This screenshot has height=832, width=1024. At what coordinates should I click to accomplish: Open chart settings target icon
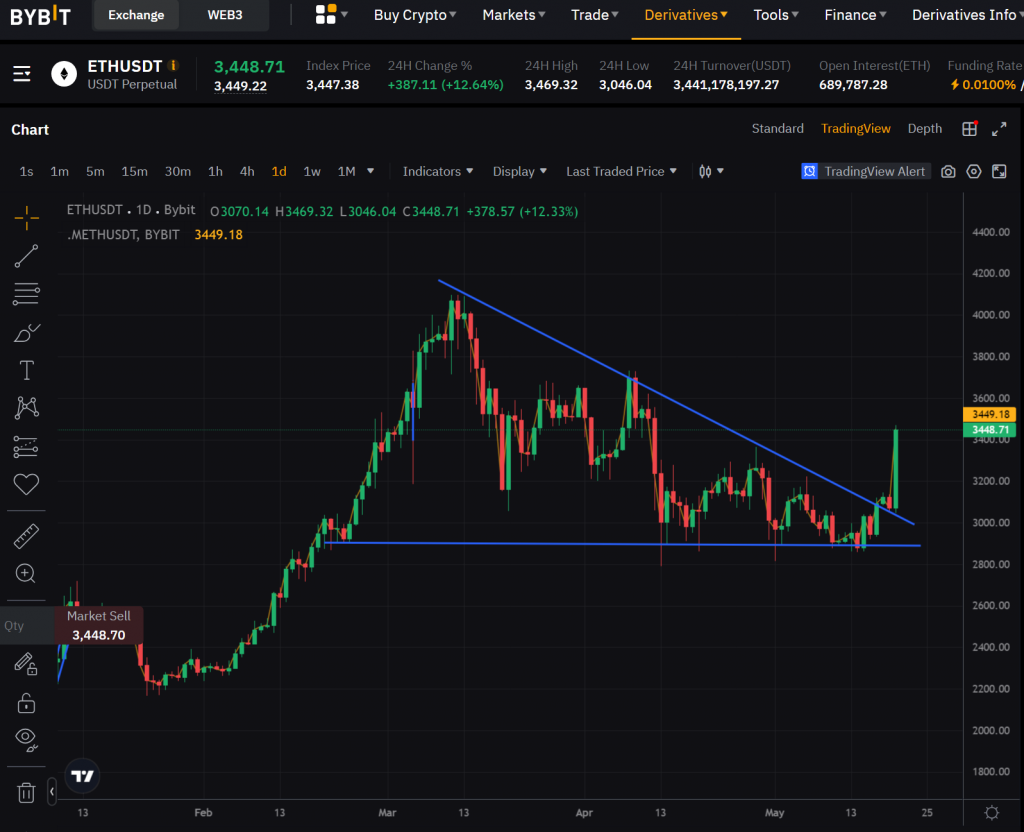973,172
